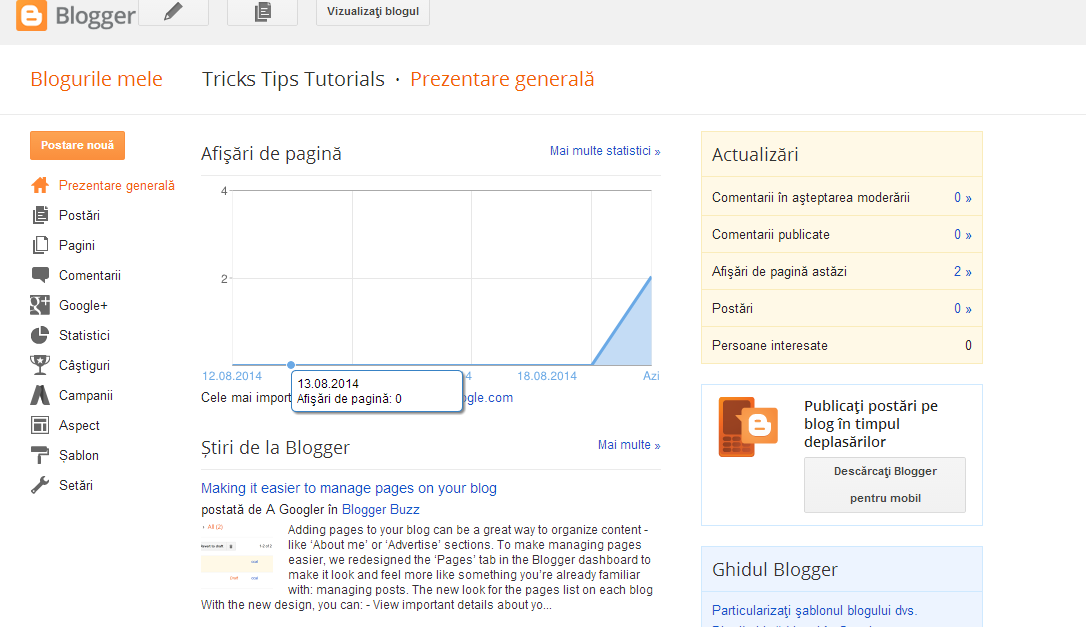Click the 13.08.2014 data point on chart
The width and height of the screenshot is (1086, 627).
click(291, 364)
